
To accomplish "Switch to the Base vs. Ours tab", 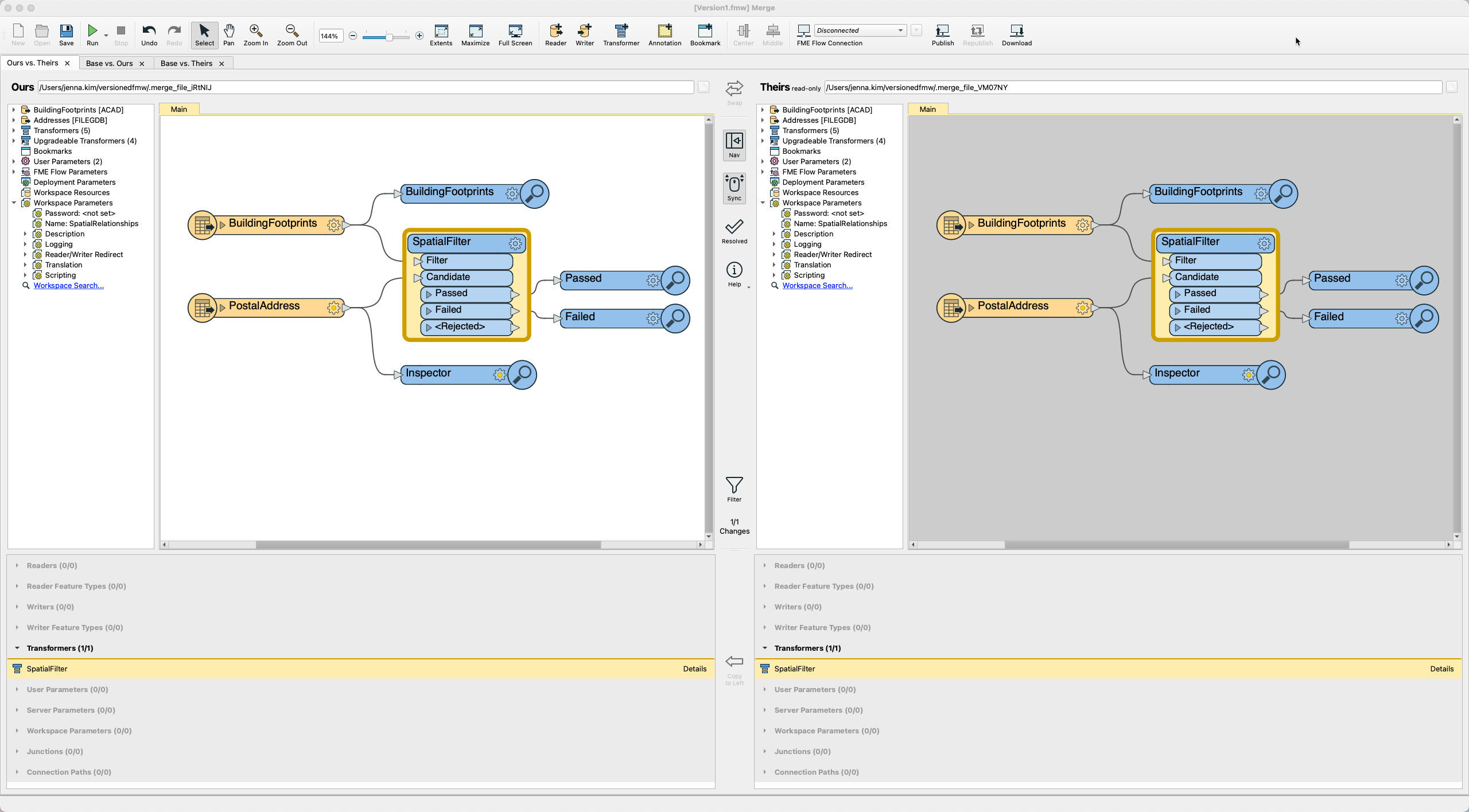I will 111,63.
